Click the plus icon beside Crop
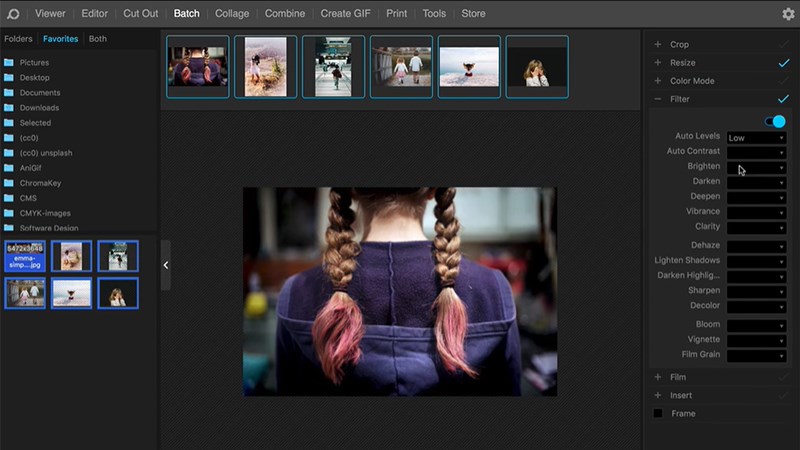The image size is (800, 450). click(x=657, y=45)
